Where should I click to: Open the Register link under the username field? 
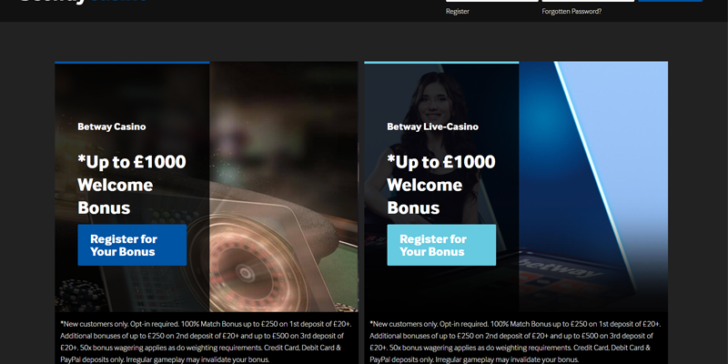[457, 12]
